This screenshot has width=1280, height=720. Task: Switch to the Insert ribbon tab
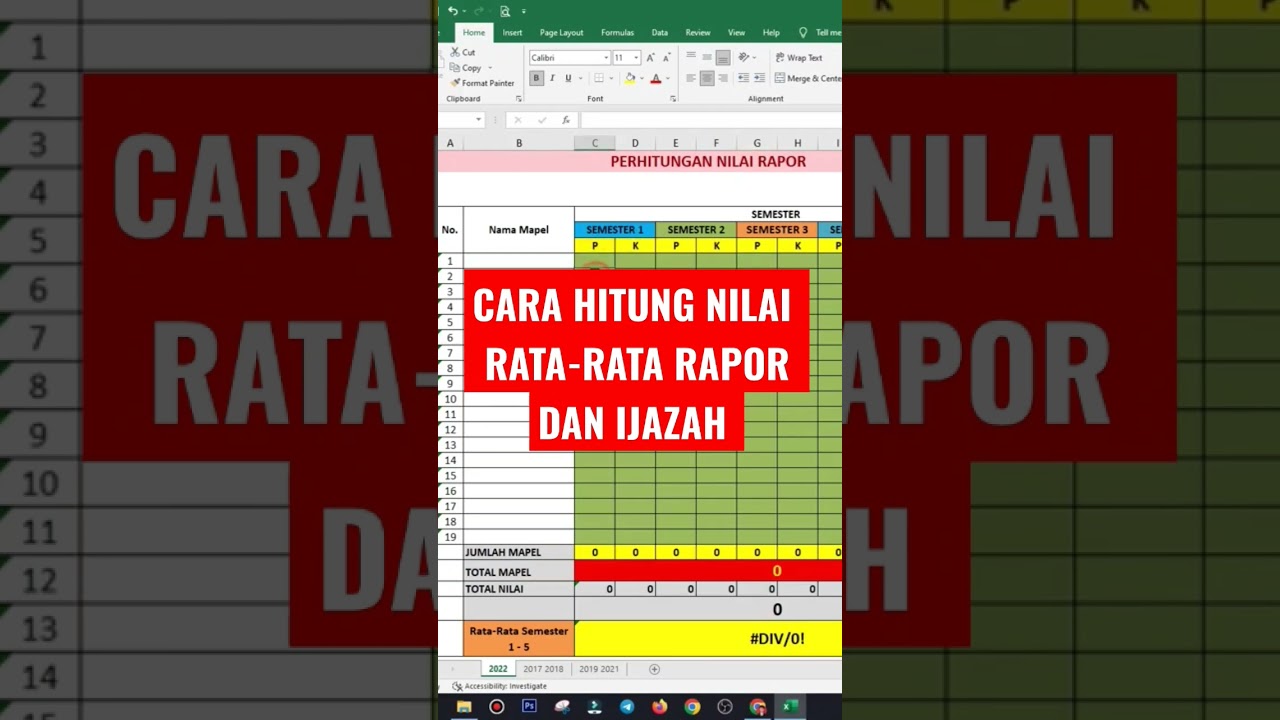512,32
